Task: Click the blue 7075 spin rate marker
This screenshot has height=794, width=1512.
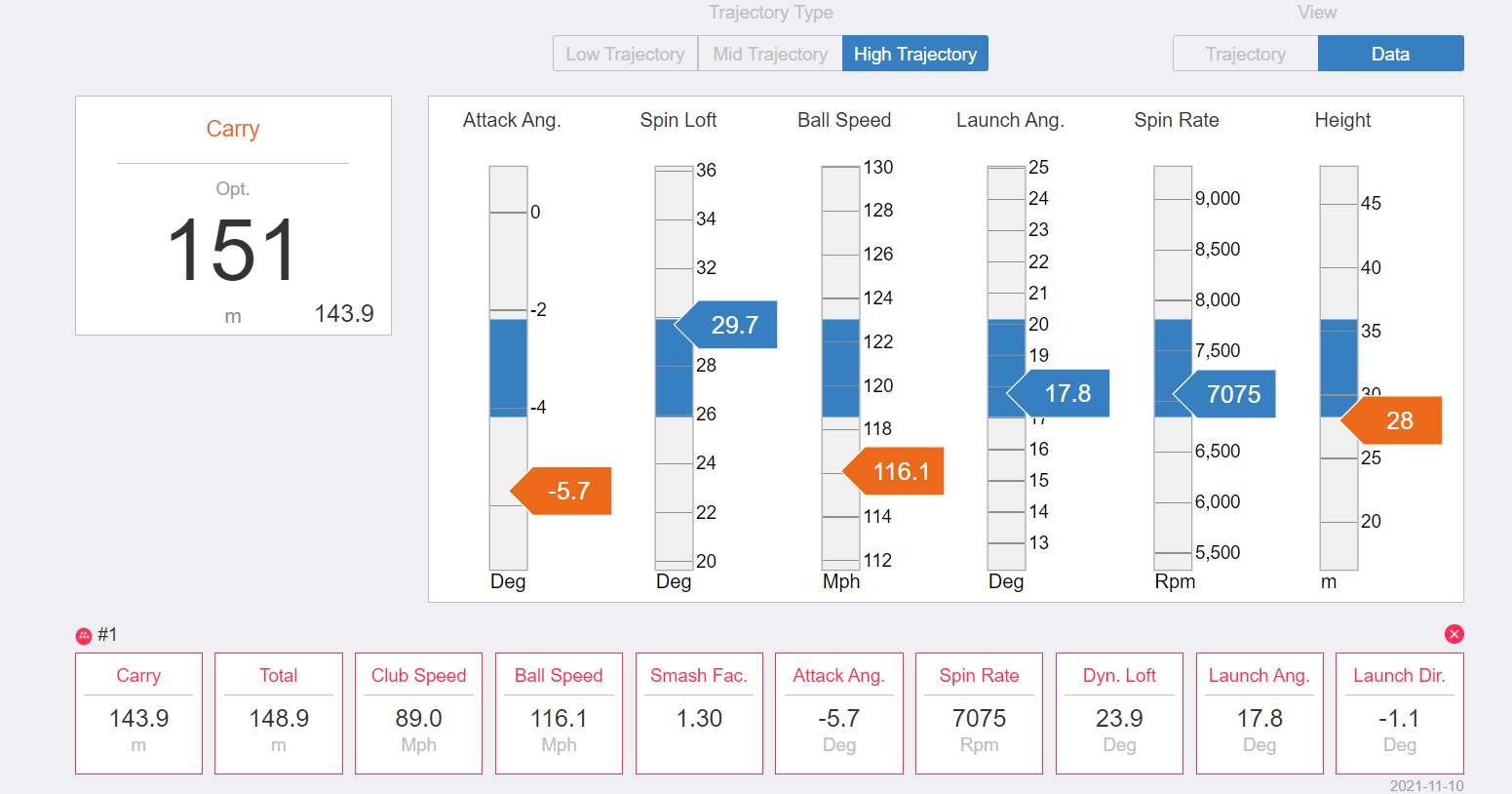Action: coord(1224,394)
